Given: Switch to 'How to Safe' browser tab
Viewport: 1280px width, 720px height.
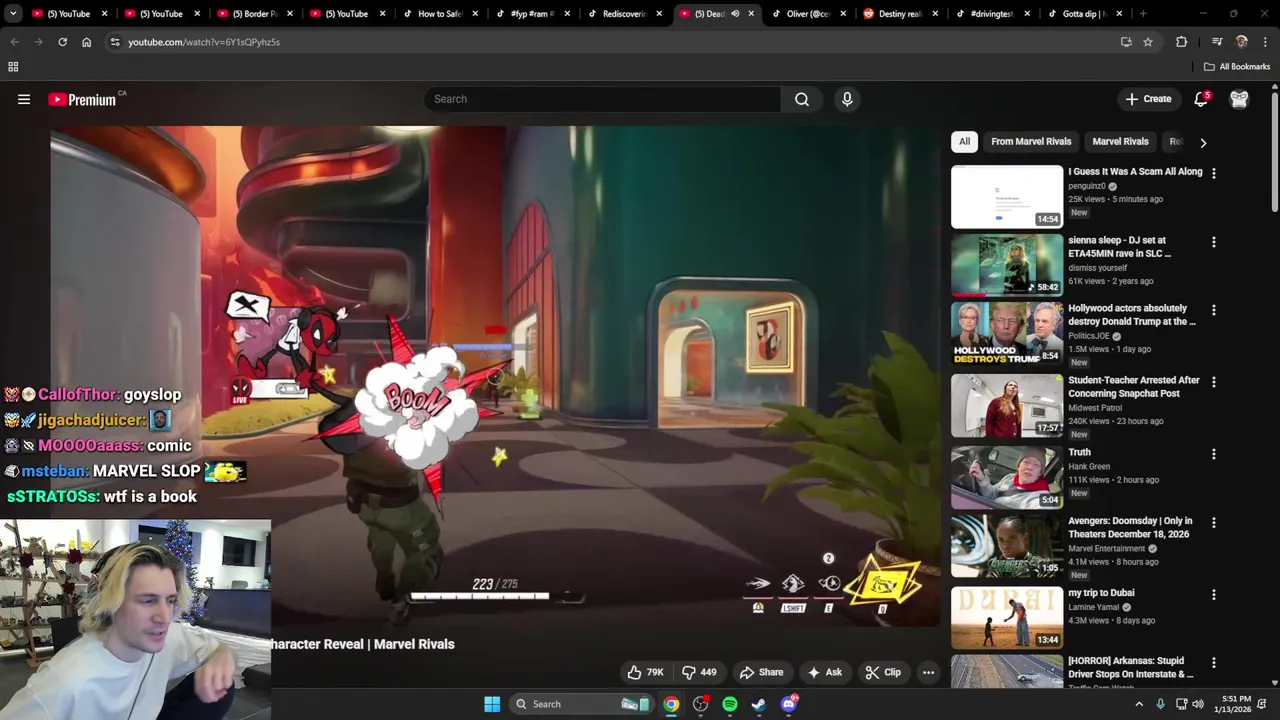Looking at the screenshot, I should pos(432,14).
